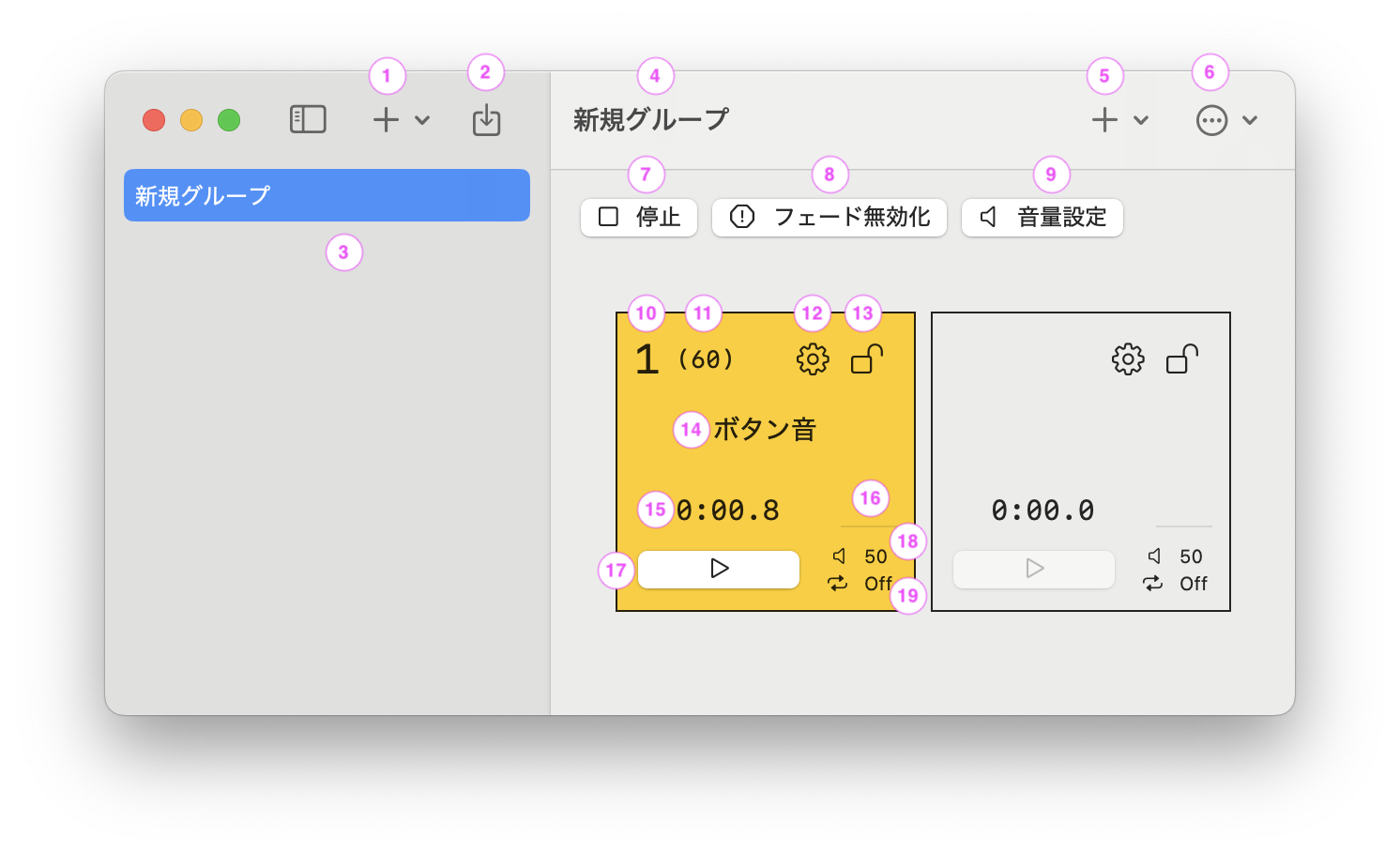Click the number 1 on the yellow pad

pos(647,359)
